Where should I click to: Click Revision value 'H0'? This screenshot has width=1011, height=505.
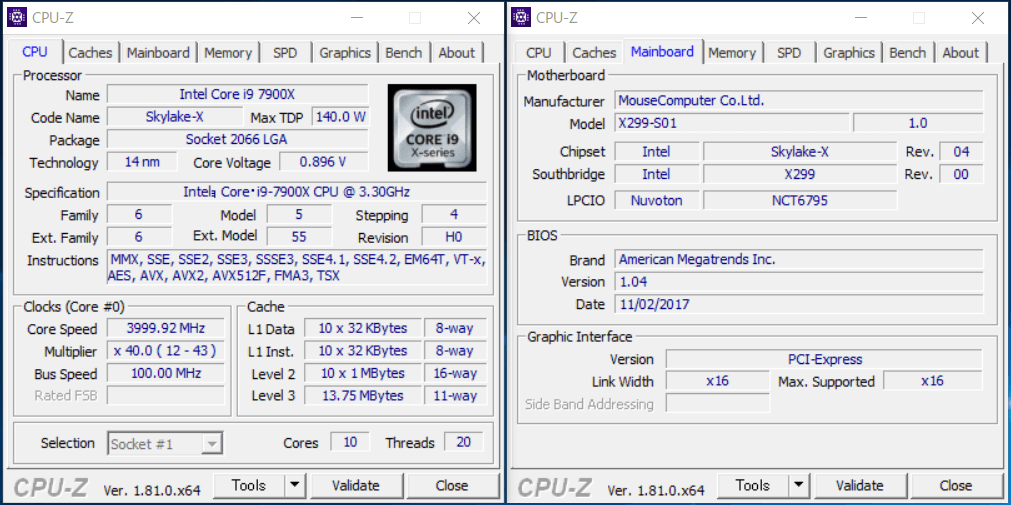click(454, 237)
